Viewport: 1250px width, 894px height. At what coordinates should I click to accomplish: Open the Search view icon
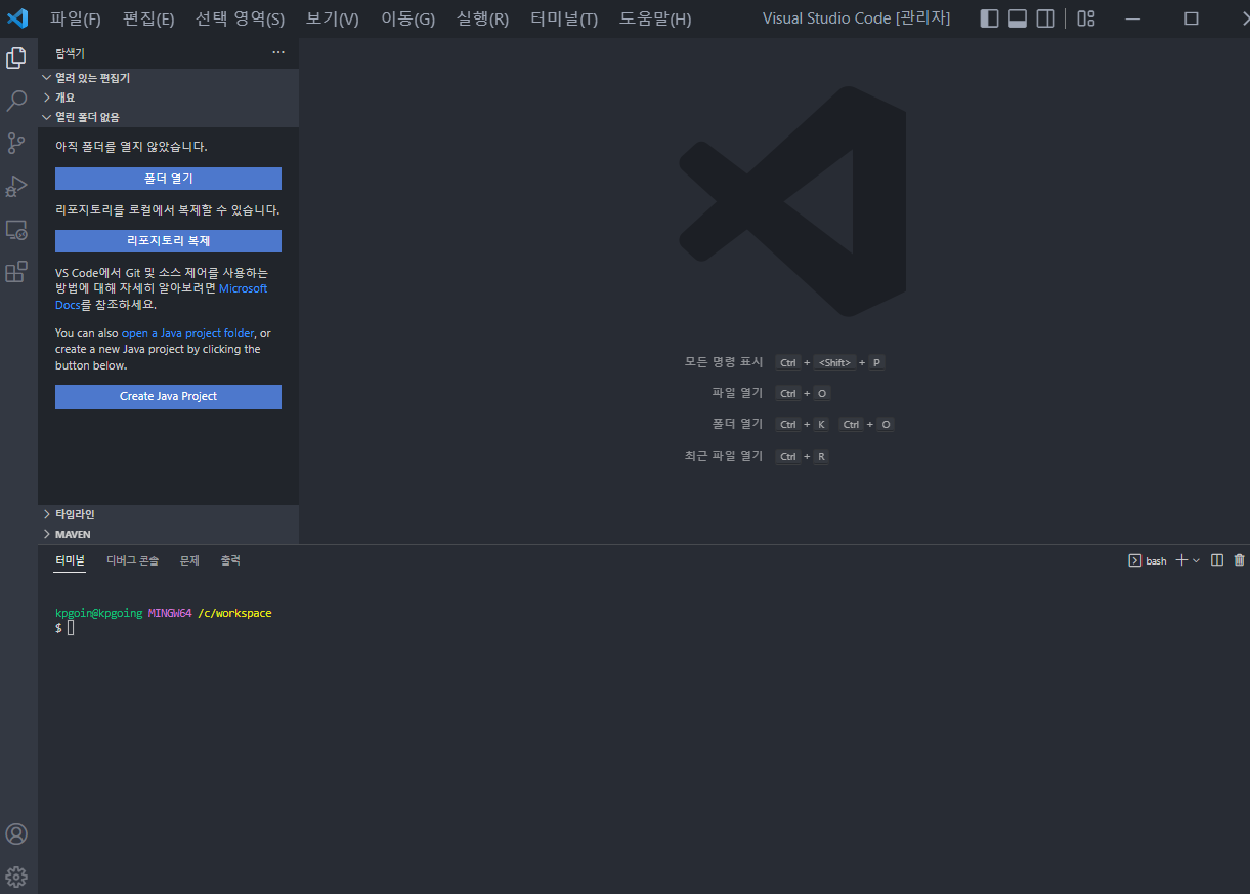[x=16, y=101]
